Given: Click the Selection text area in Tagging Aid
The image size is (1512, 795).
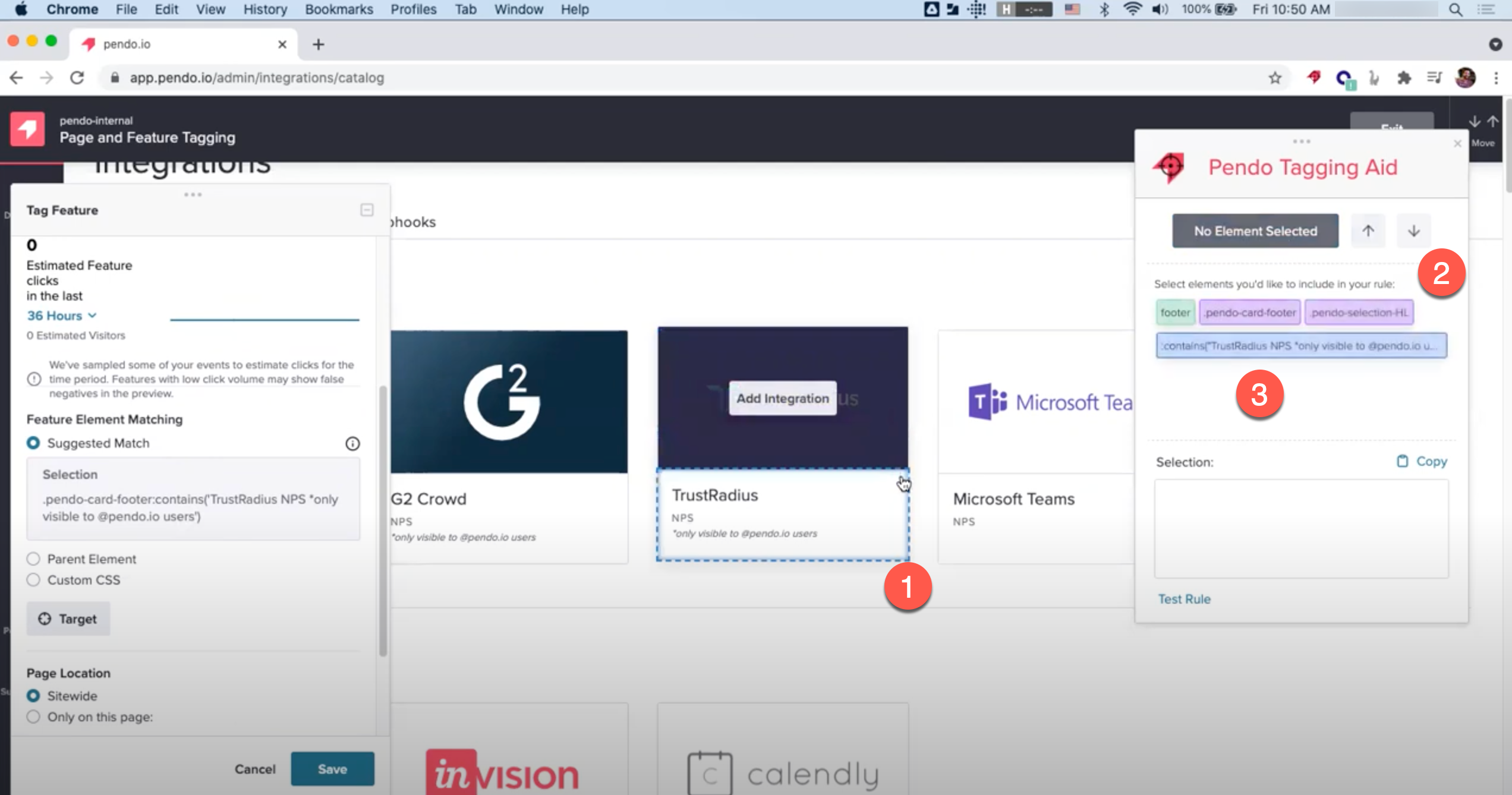Looking at the screenshot, I should [x=1301, y=528].
